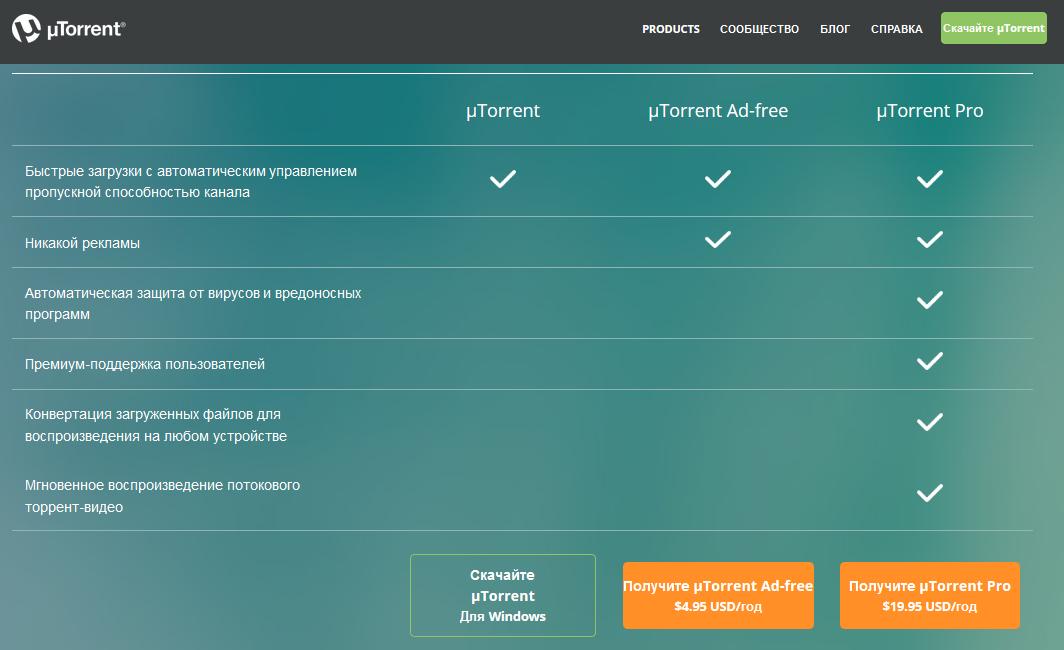The height and width of the screenshot is (650, 1064).
Task: Click the µTorrent logo in header
Action: pos(68,29)
